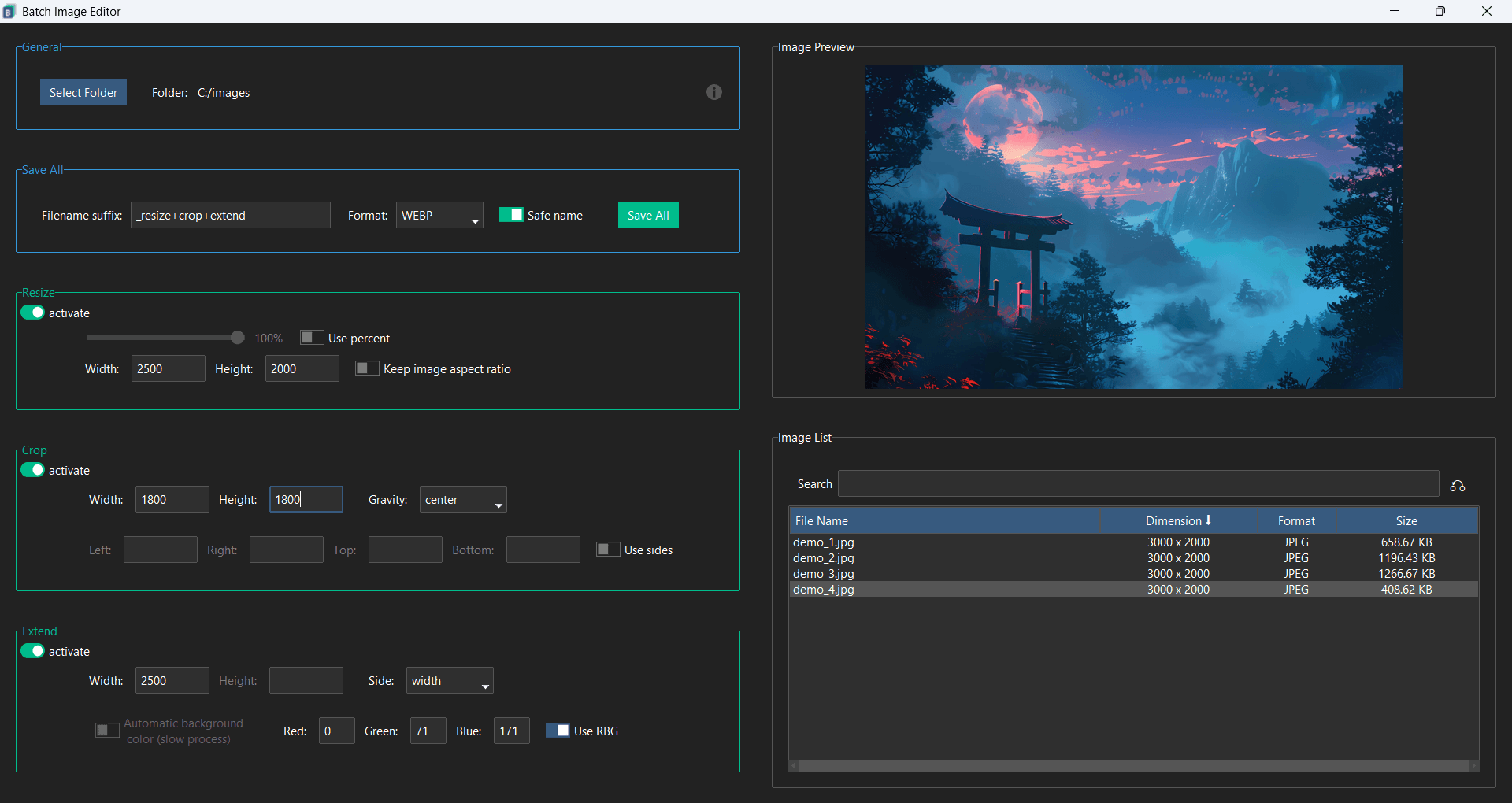1512x803 pixels.
Task: Click the info icon in General panel
Action: coord(713,92)
